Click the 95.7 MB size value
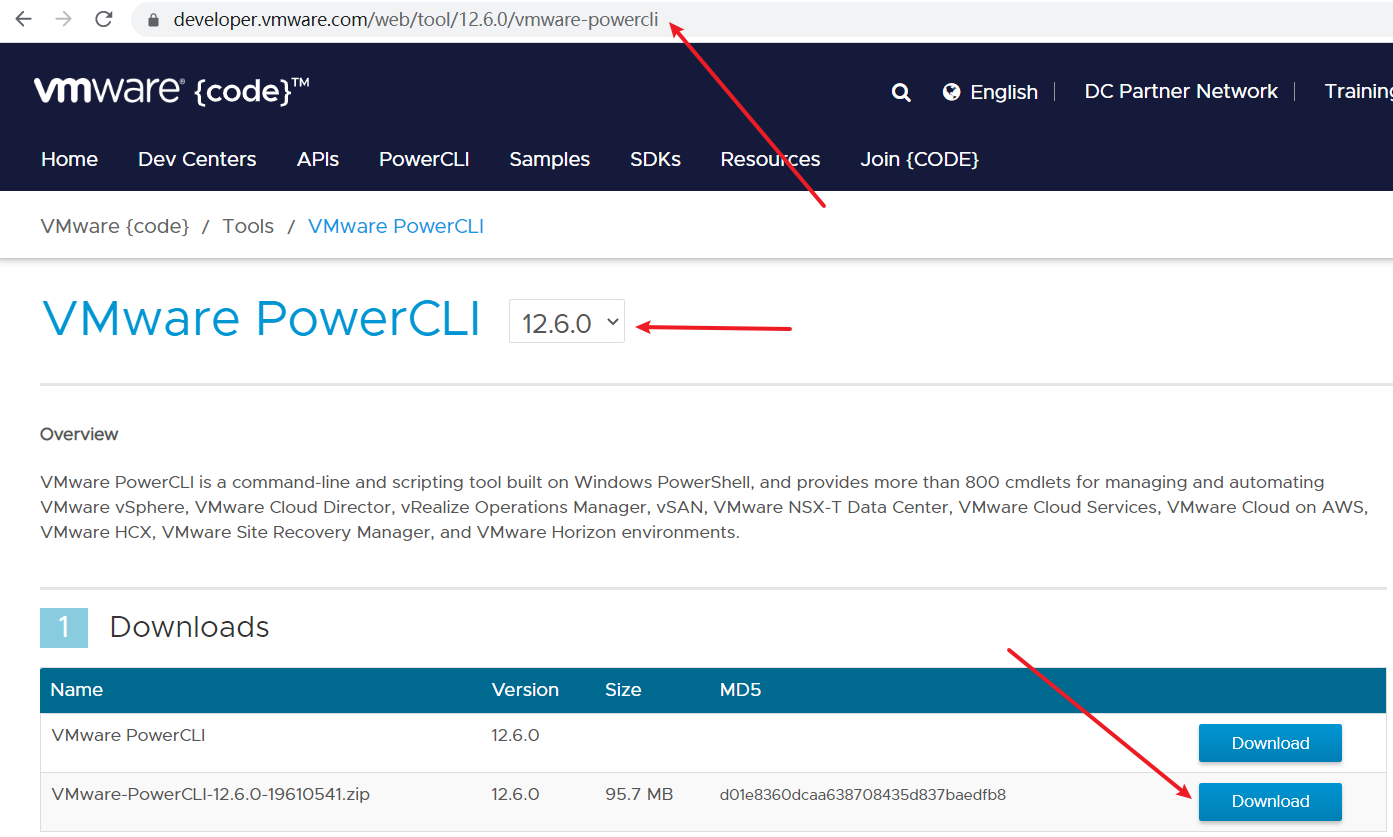 pos(639,795)
